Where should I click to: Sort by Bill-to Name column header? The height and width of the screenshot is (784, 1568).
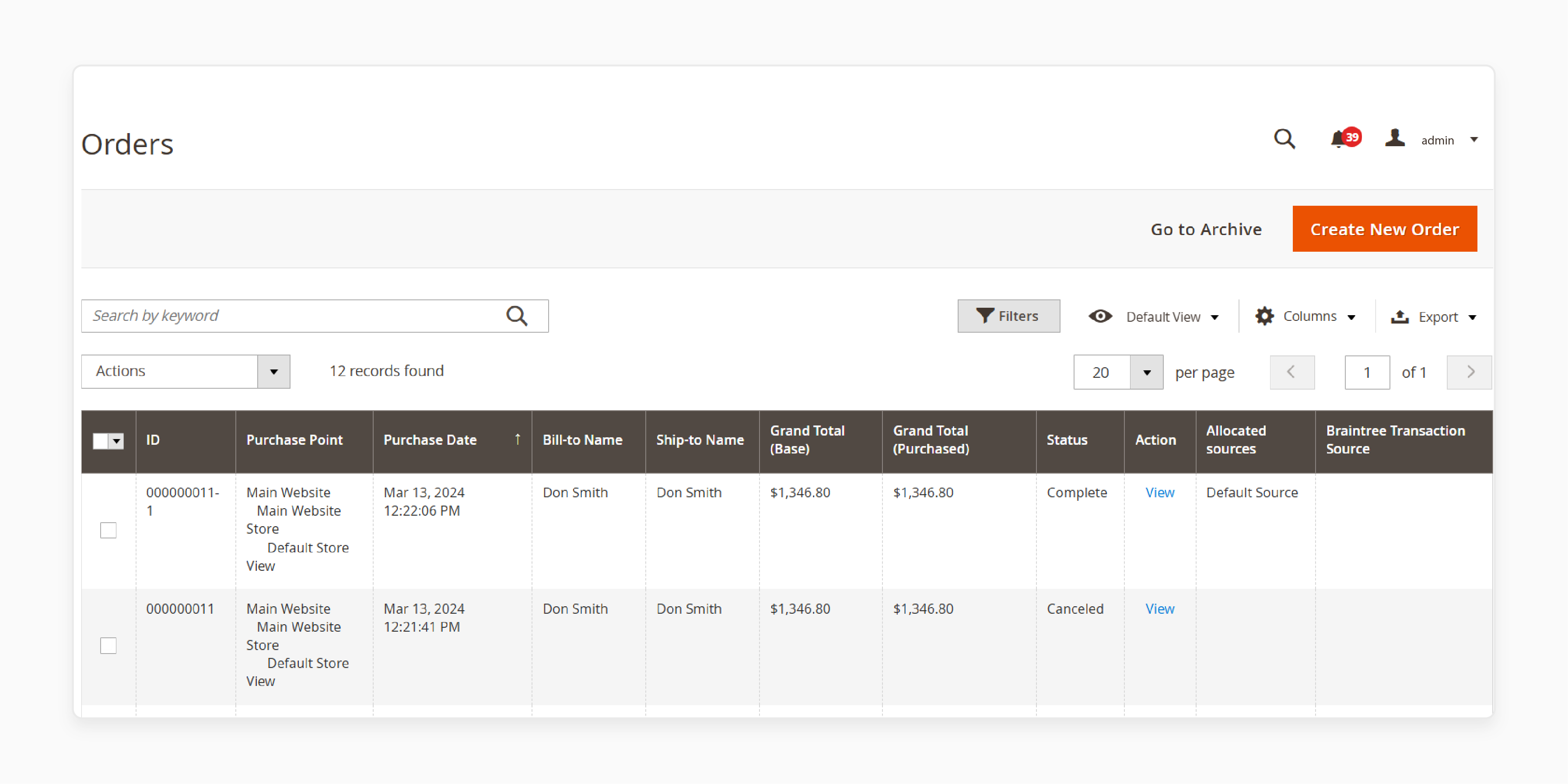tap(588, 441)
